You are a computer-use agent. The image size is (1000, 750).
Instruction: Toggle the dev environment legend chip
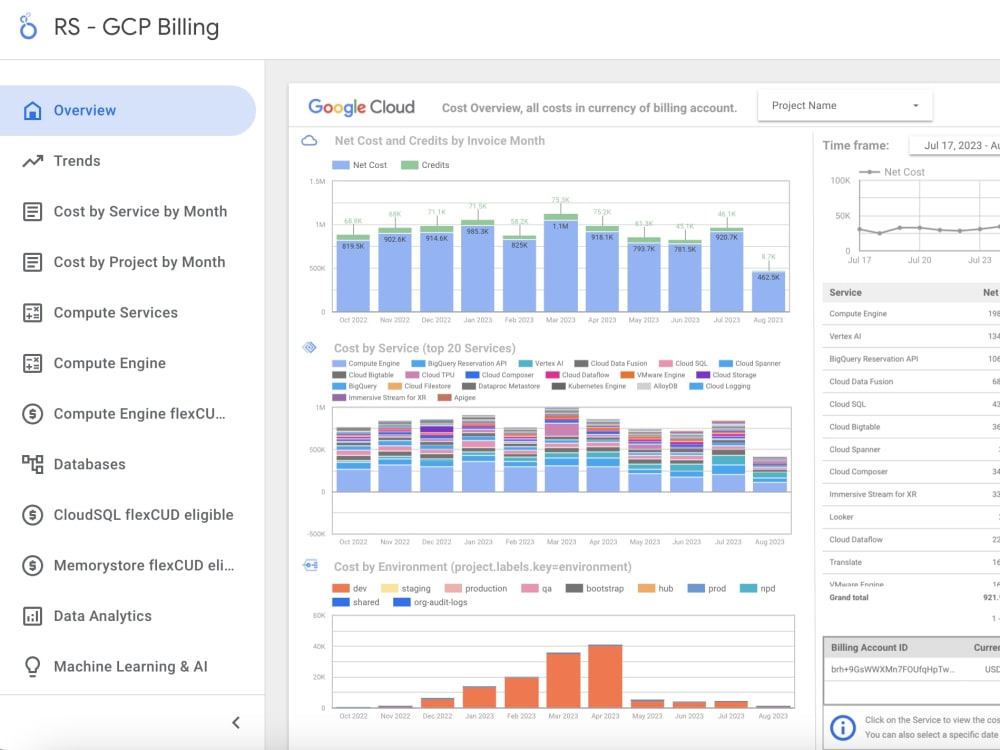[348, 588]
